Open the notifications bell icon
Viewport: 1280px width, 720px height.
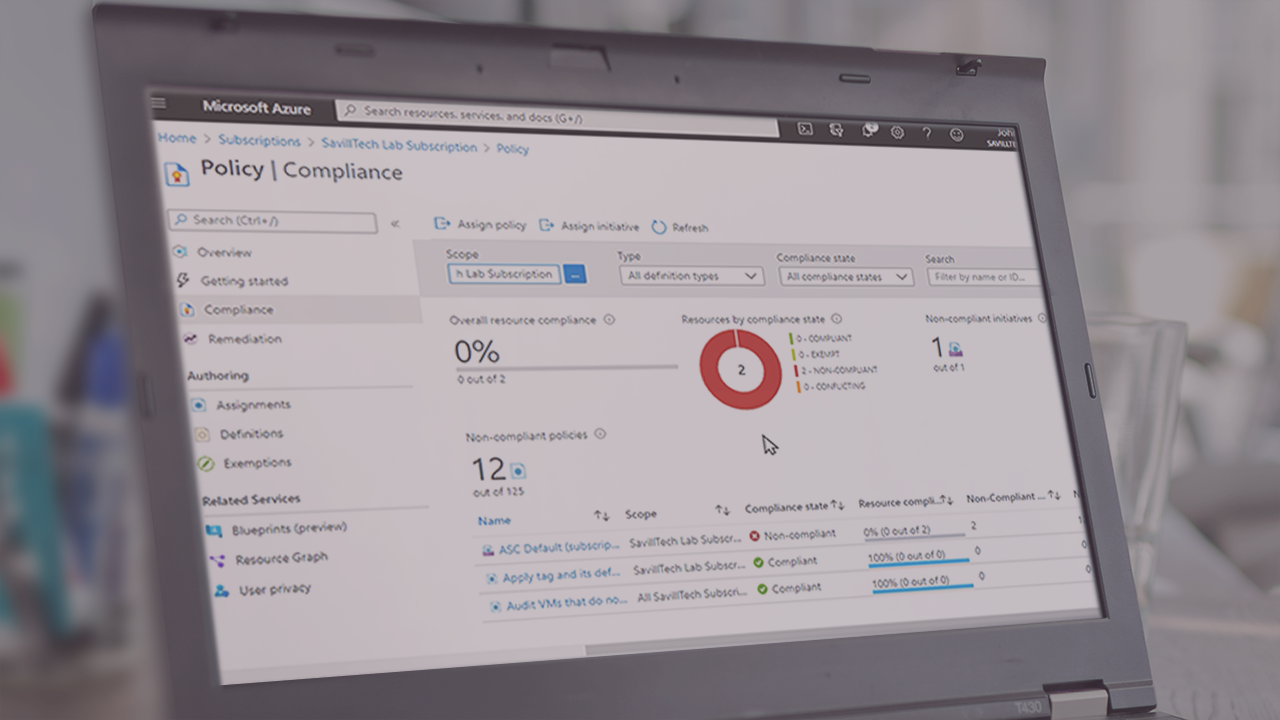click(868, 131)
